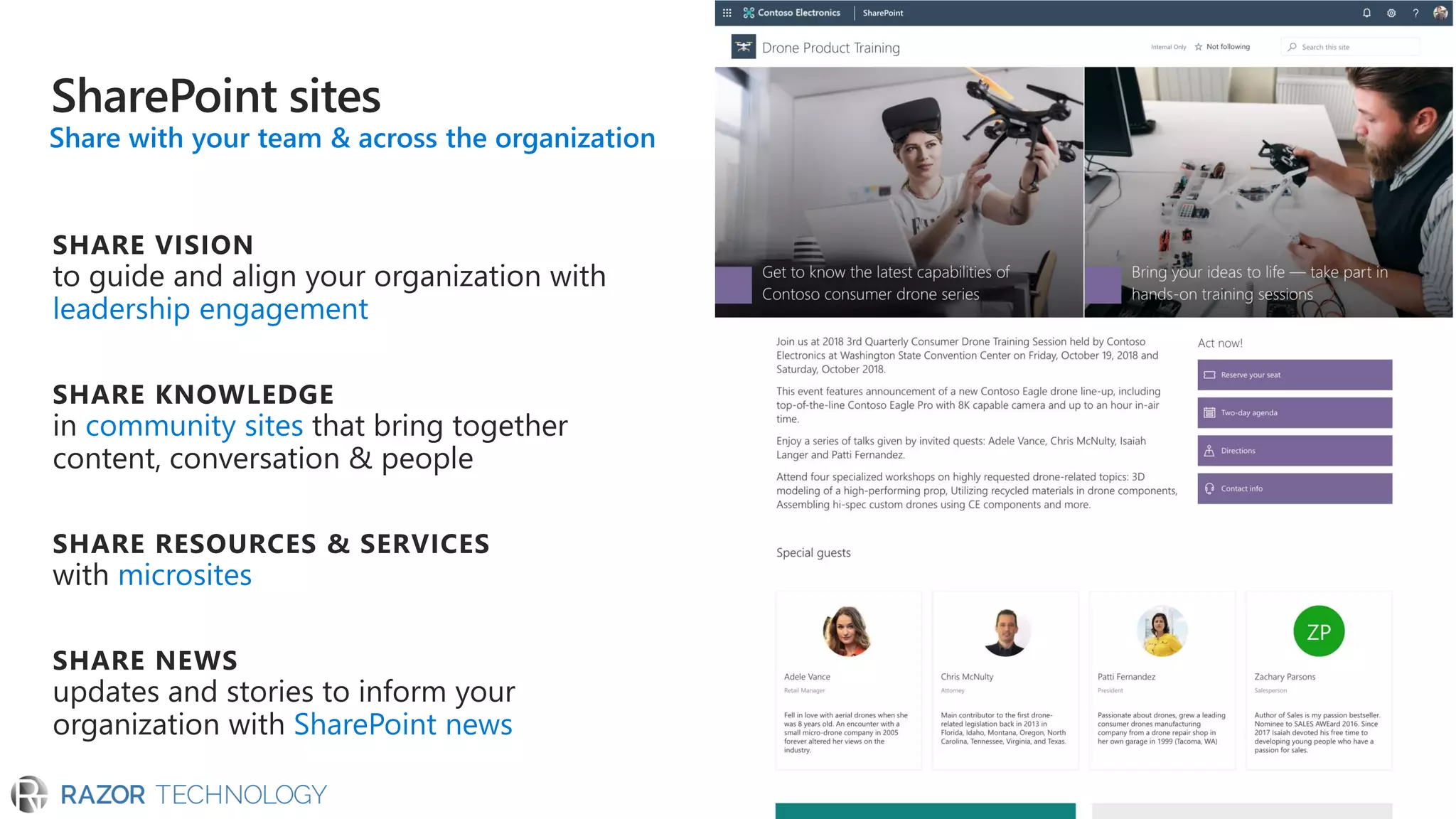Click the Drone Product Training site logo

pos(744,47)
